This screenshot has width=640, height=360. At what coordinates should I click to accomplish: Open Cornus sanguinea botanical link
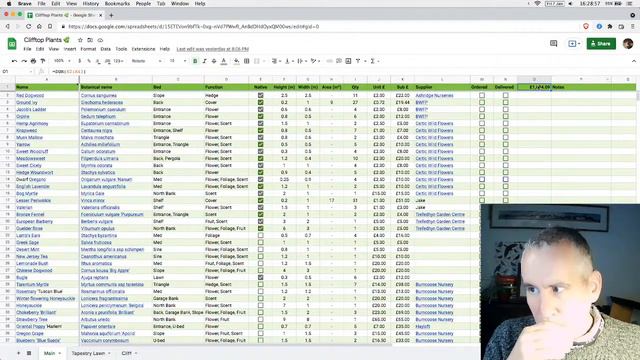99,96
